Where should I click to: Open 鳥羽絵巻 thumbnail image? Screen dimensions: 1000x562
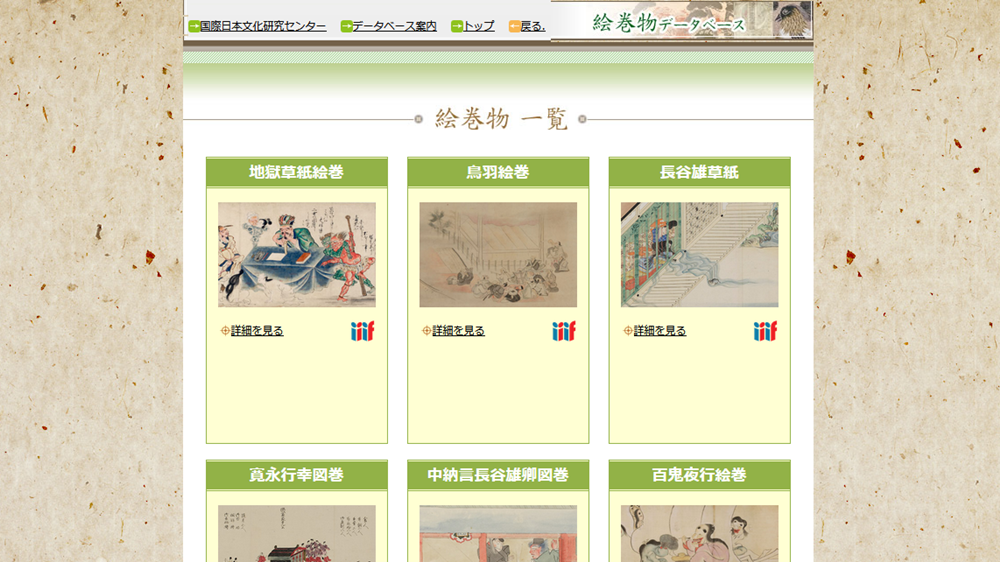498,255
